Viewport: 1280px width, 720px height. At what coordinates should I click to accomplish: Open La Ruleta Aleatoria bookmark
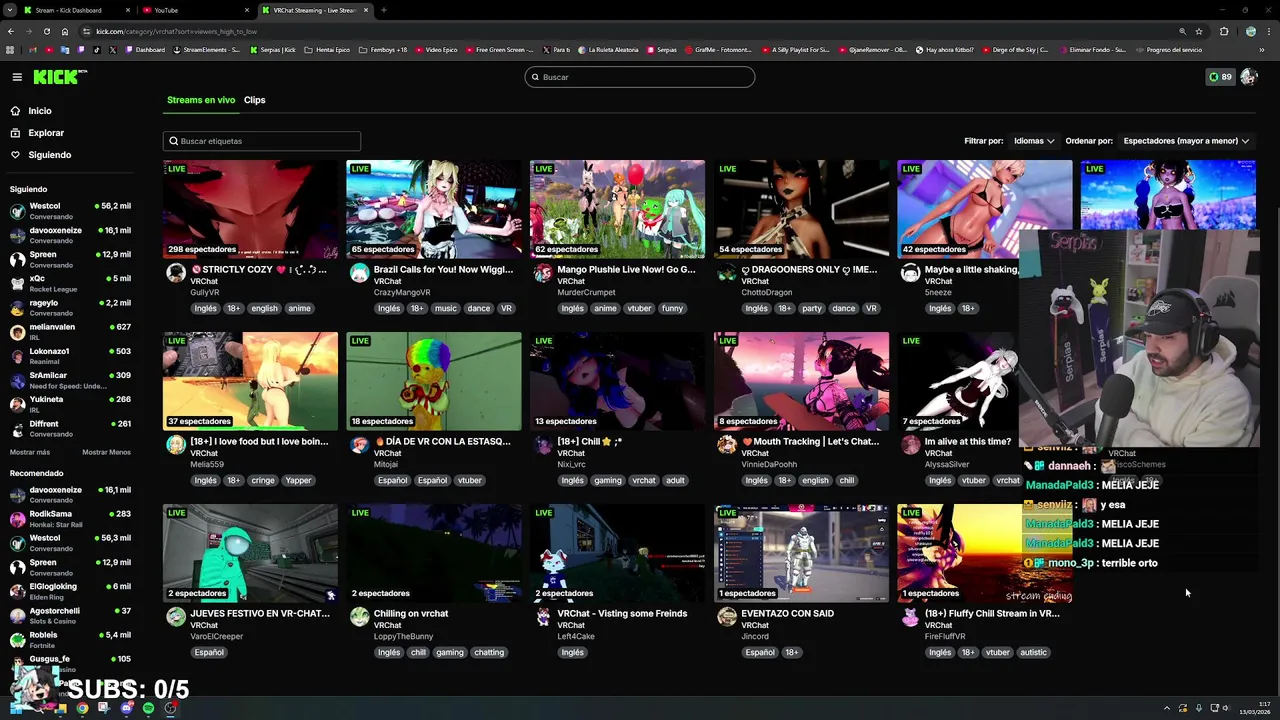click(x=608, y=50)
